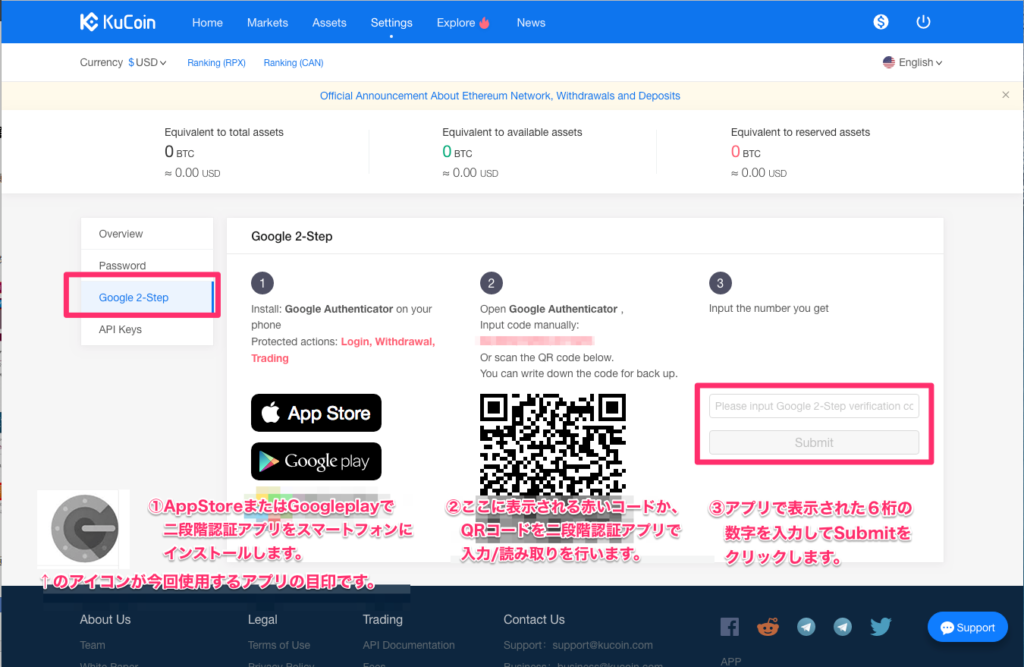Click the support@kucoin.com email address

coord(602,645)
